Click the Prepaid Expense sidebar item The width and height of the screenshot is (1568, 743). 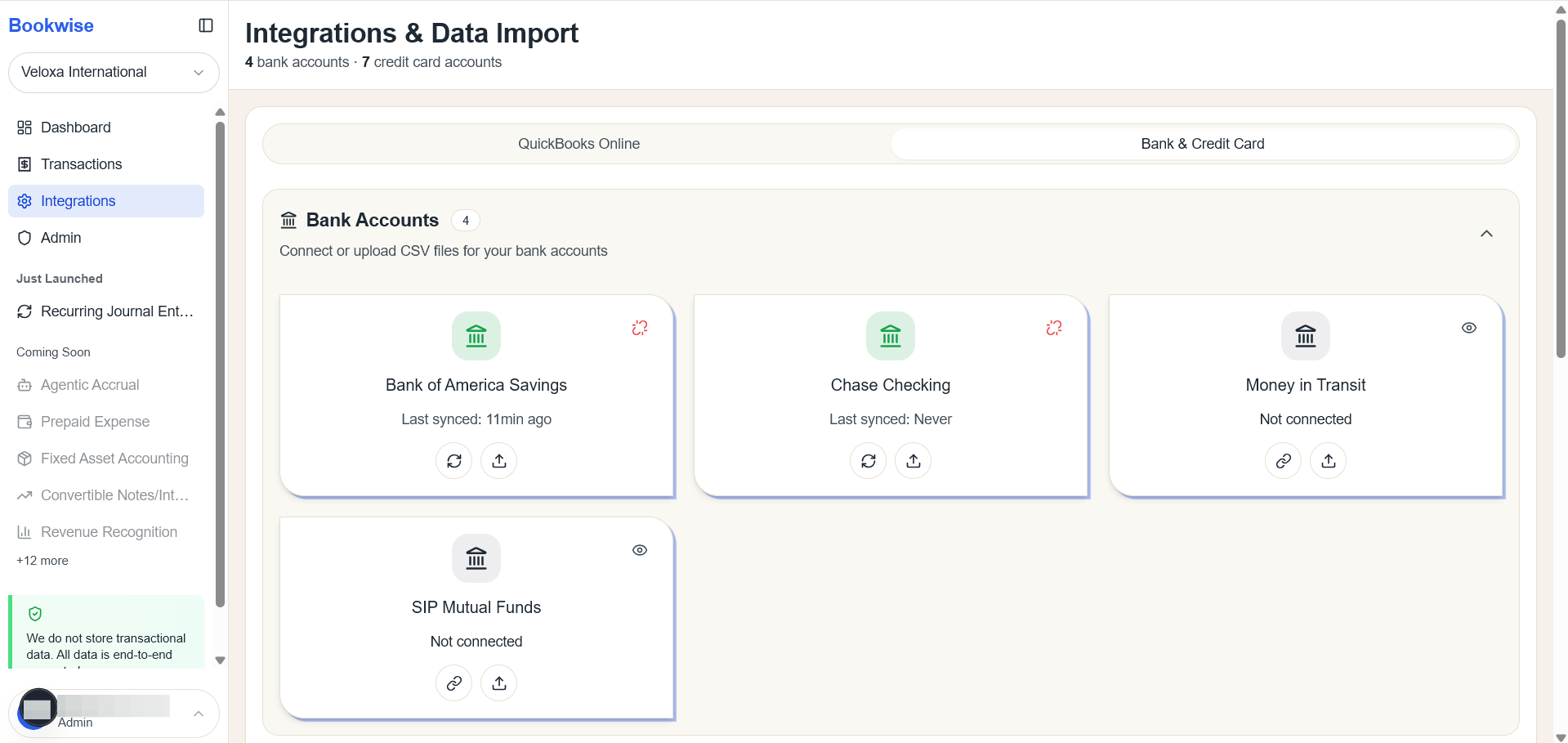pos(106,422)
